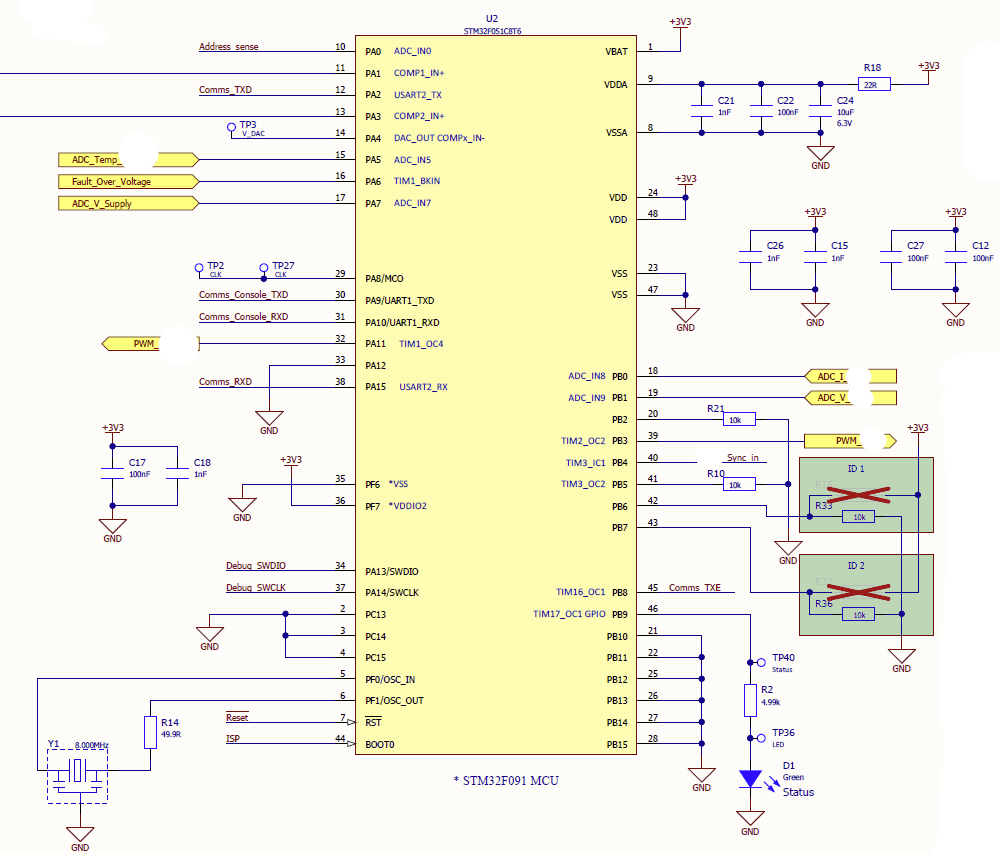This screenshot has height=854, width=999.
Task: Click the TIM17_OC1 GPIO function label
Action: (570, 614)
